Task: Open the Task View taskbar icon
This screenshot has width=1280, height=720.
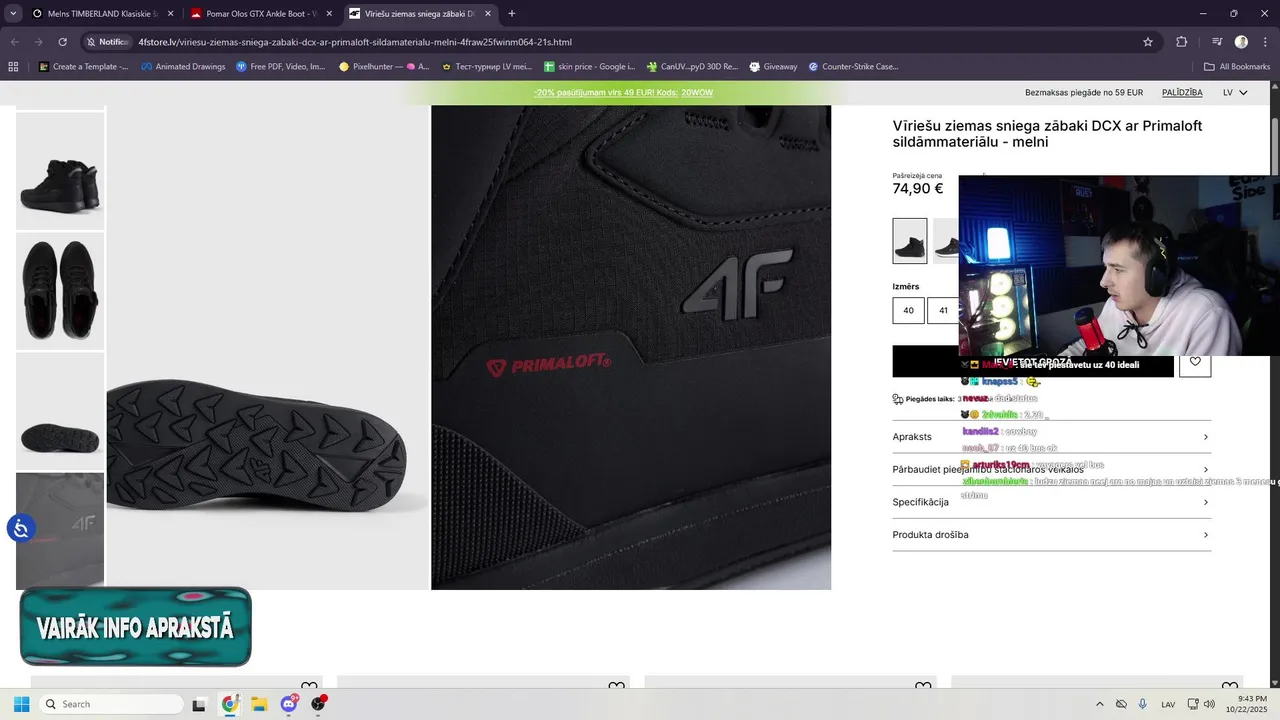Action: (199, 704)
